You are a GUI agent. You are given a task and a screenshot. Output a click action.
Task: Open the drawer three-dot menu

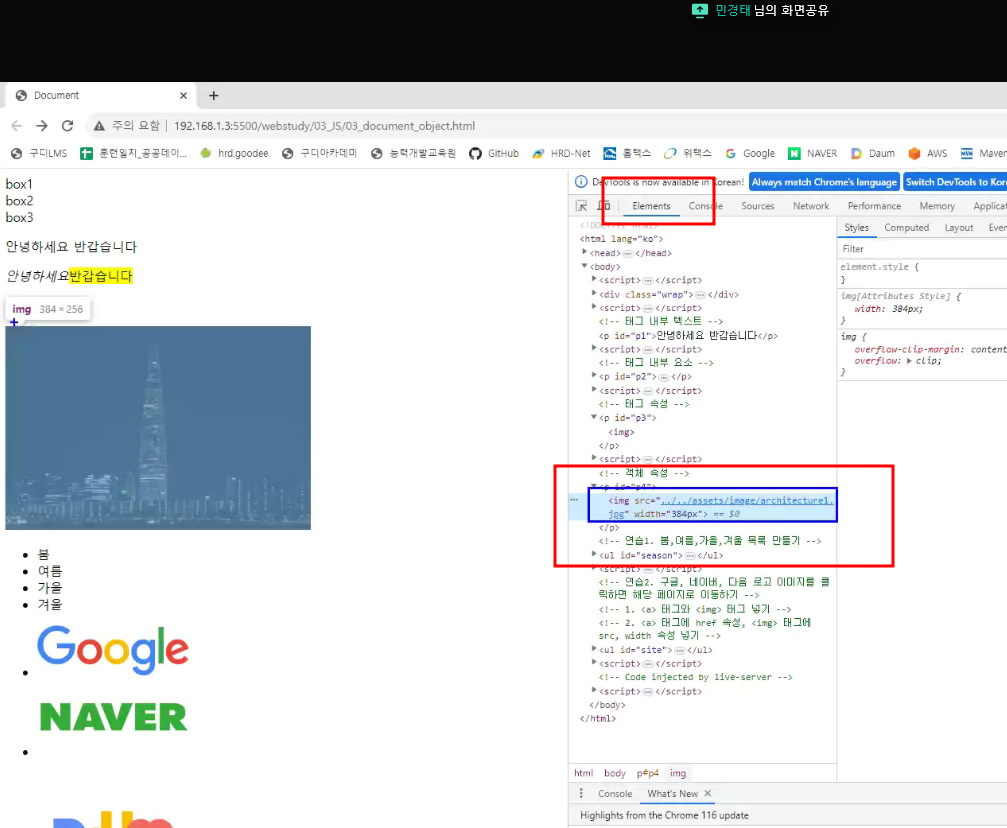point(581,793)
